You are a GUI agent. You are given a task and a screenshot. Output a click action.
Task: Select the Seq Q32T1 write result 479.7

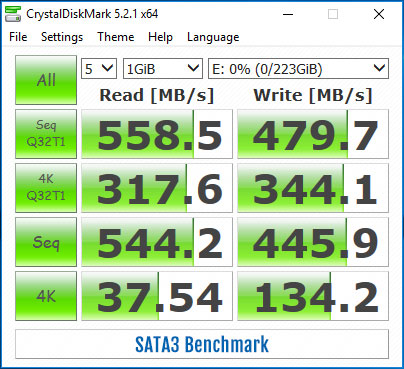(x=313, y=134)
